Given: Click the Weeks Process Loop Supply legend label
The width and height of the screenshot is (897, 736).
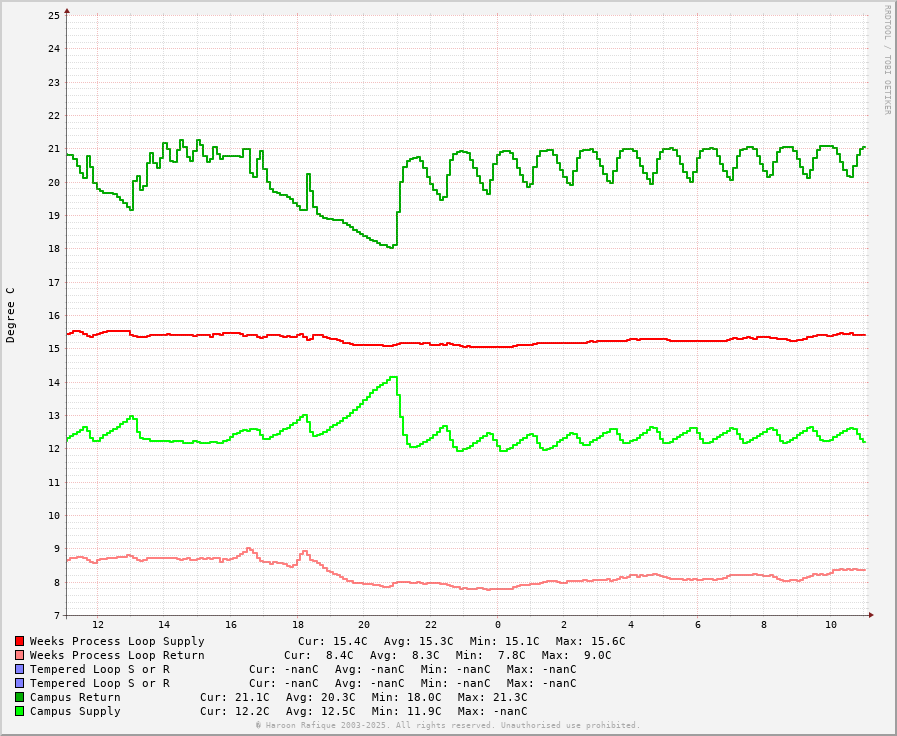Looking at the screenshot, I should click(117, 641).
